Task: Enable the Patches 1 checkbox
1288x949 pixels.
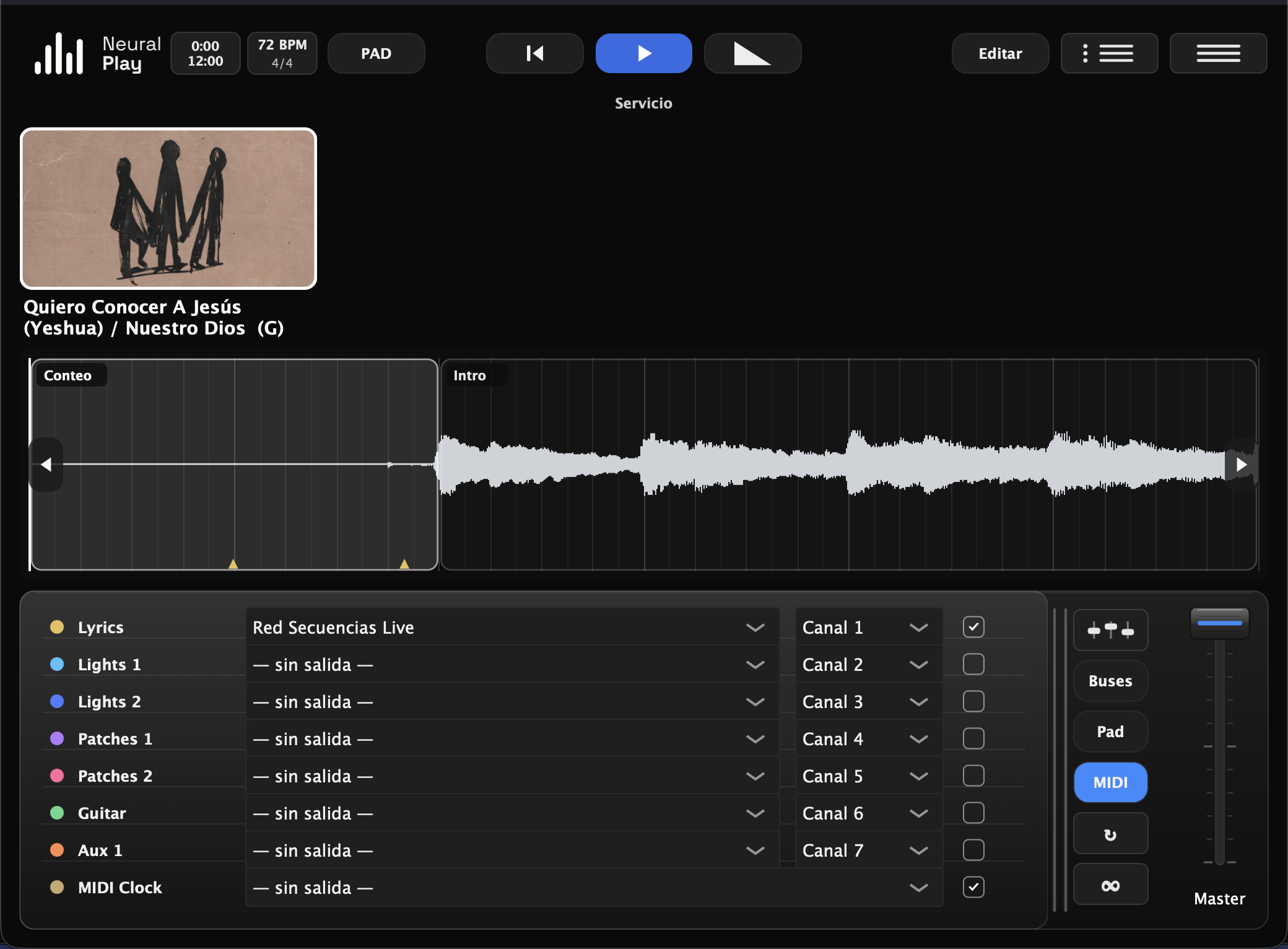Action: tap(973, 738)
